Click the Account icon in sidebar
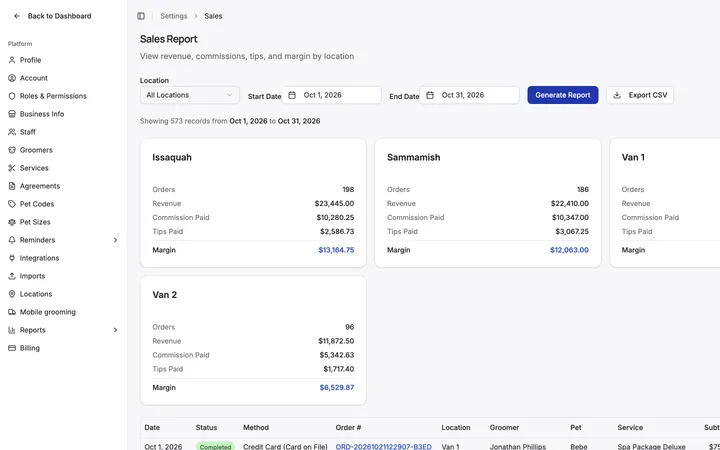 pos(12,78)
